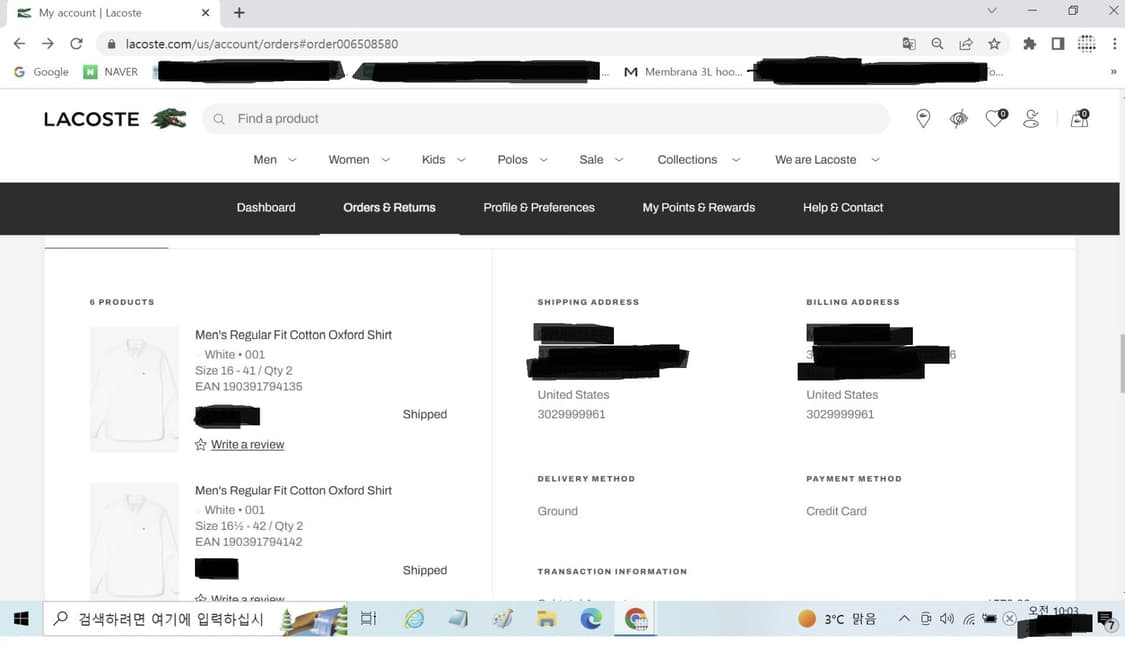Go to the Dashboard tab
The image size is (1125, 664).
tap(266, 207)
